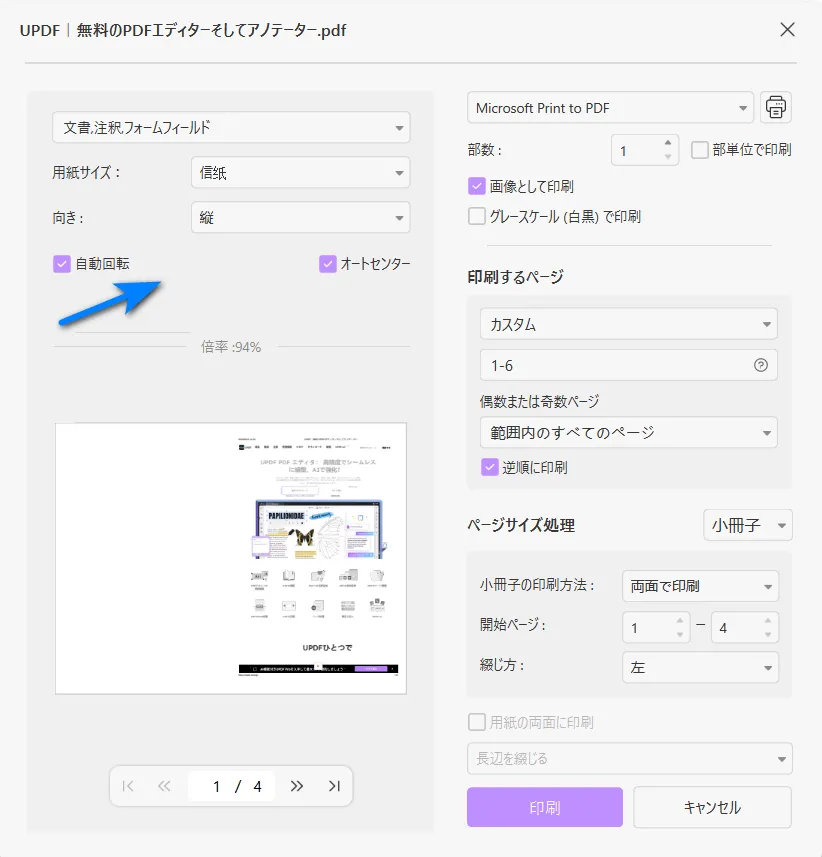Increase booklet start page value
The height and width of the screenshot is (857, 822).
(679, 620)
